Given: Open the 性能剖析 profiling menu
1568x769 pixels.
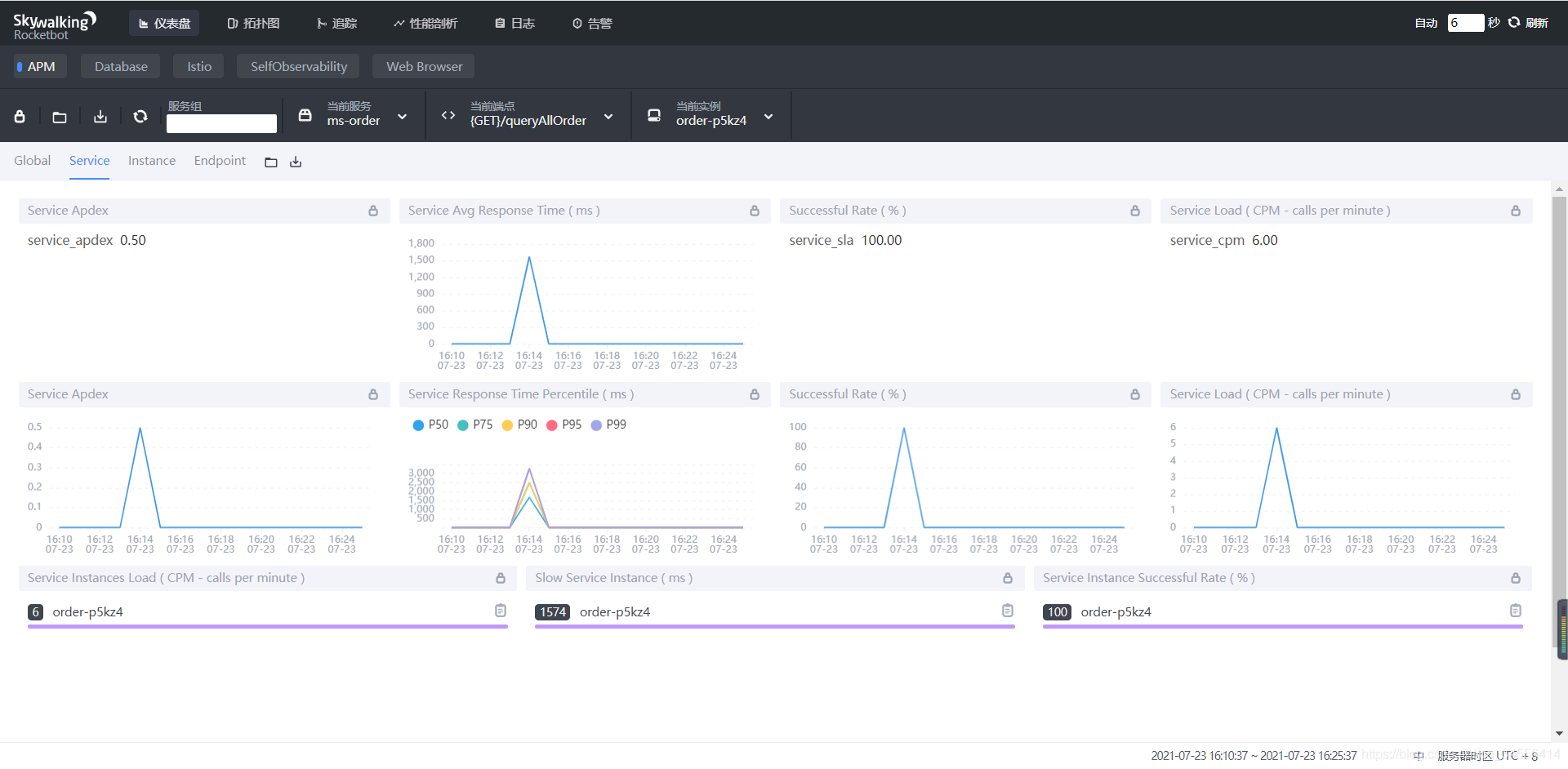Looking at the screenshot, I should (425, 23).
